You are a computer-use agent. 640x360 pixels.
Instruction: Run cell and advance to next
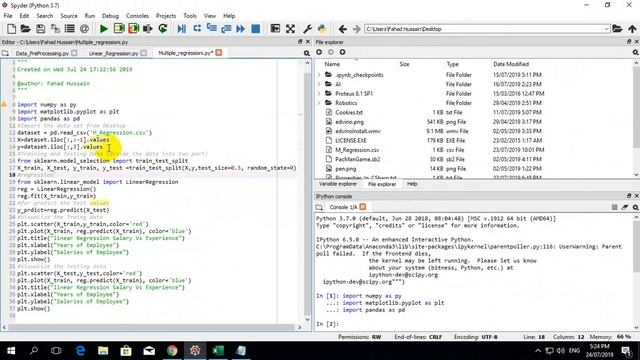(x=133, y=29)
